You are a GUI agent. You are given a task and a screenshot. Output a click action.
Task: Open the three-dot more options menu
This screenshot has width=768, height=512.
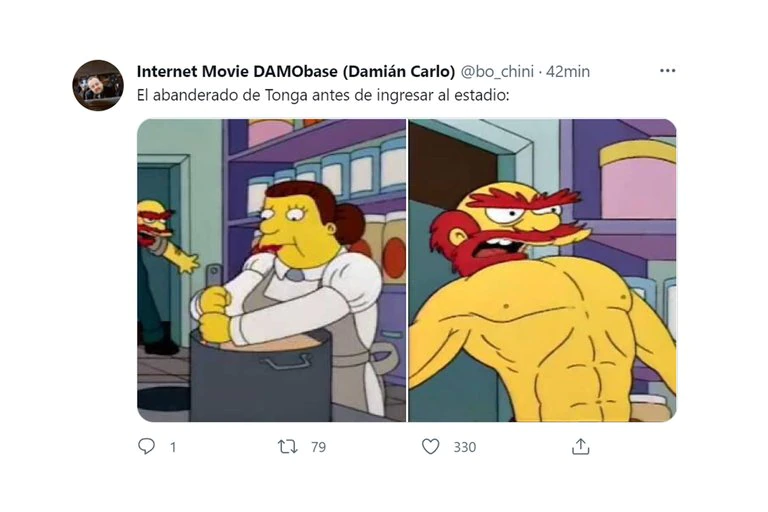[x=668, y=71]
